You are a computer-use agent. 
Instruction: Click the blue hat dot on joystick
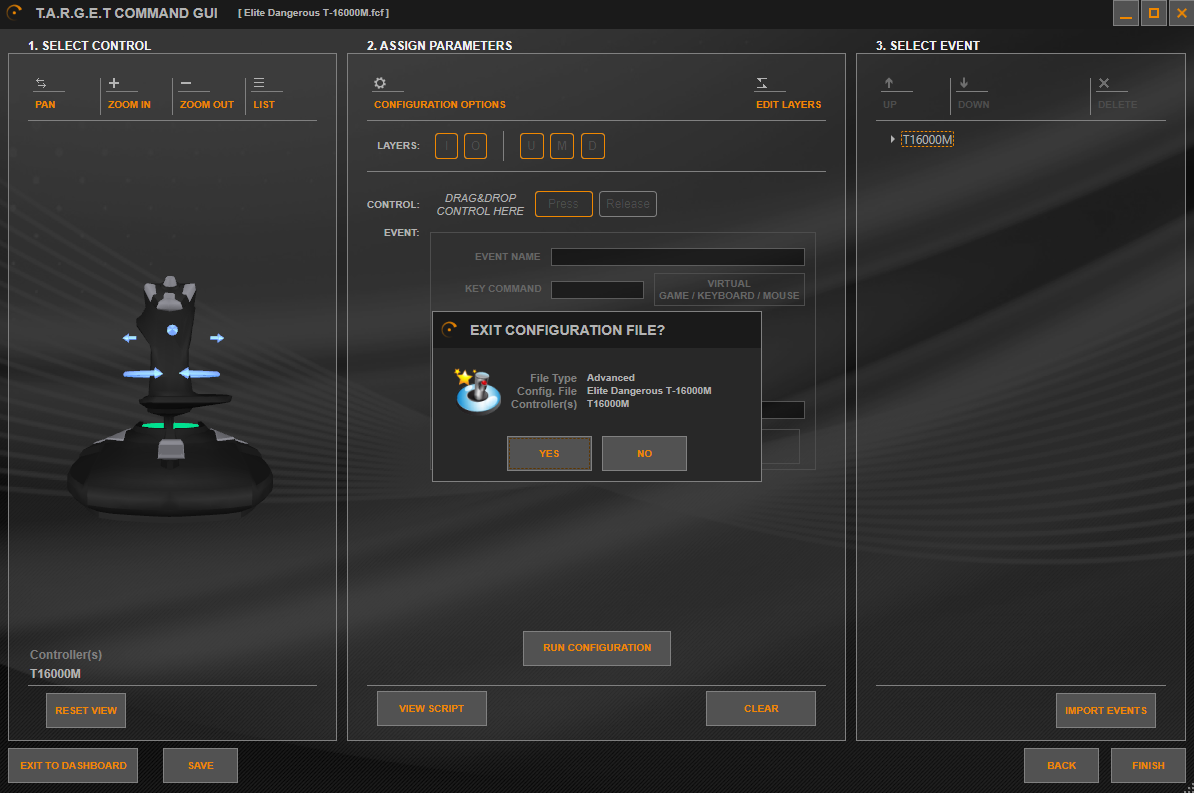(x=172, y=330)
